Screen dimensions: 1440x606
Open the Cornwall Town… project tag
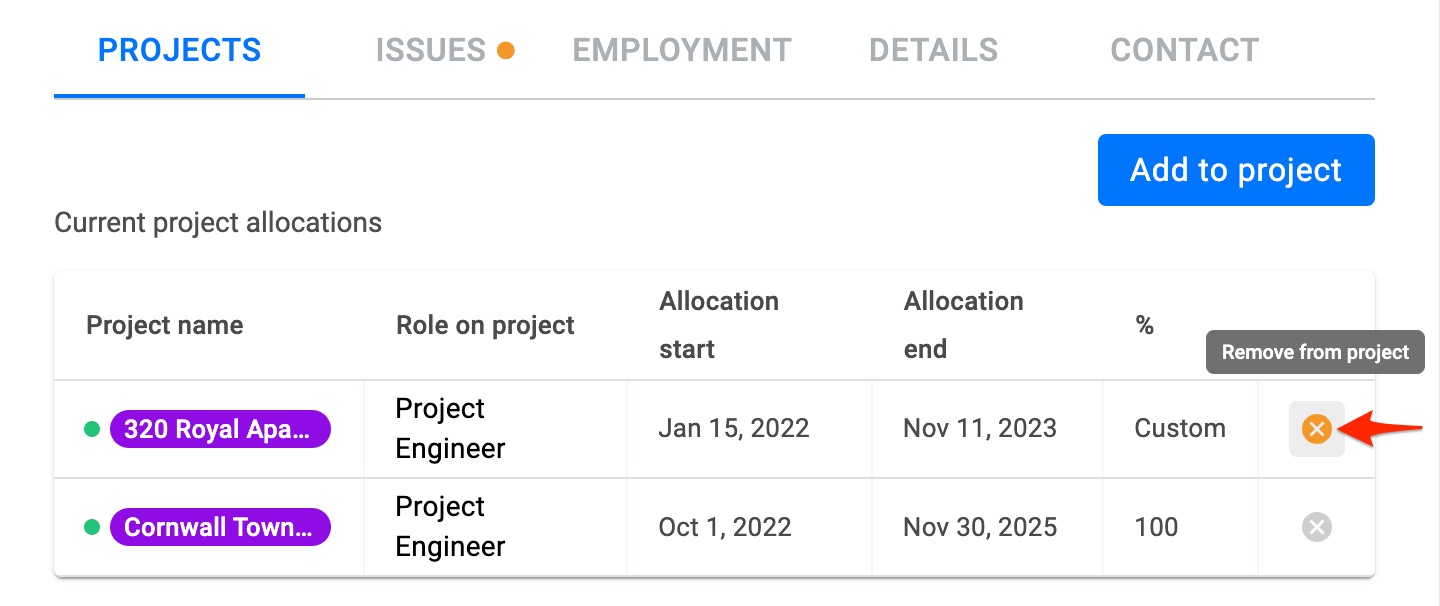[x=220, y=527]
